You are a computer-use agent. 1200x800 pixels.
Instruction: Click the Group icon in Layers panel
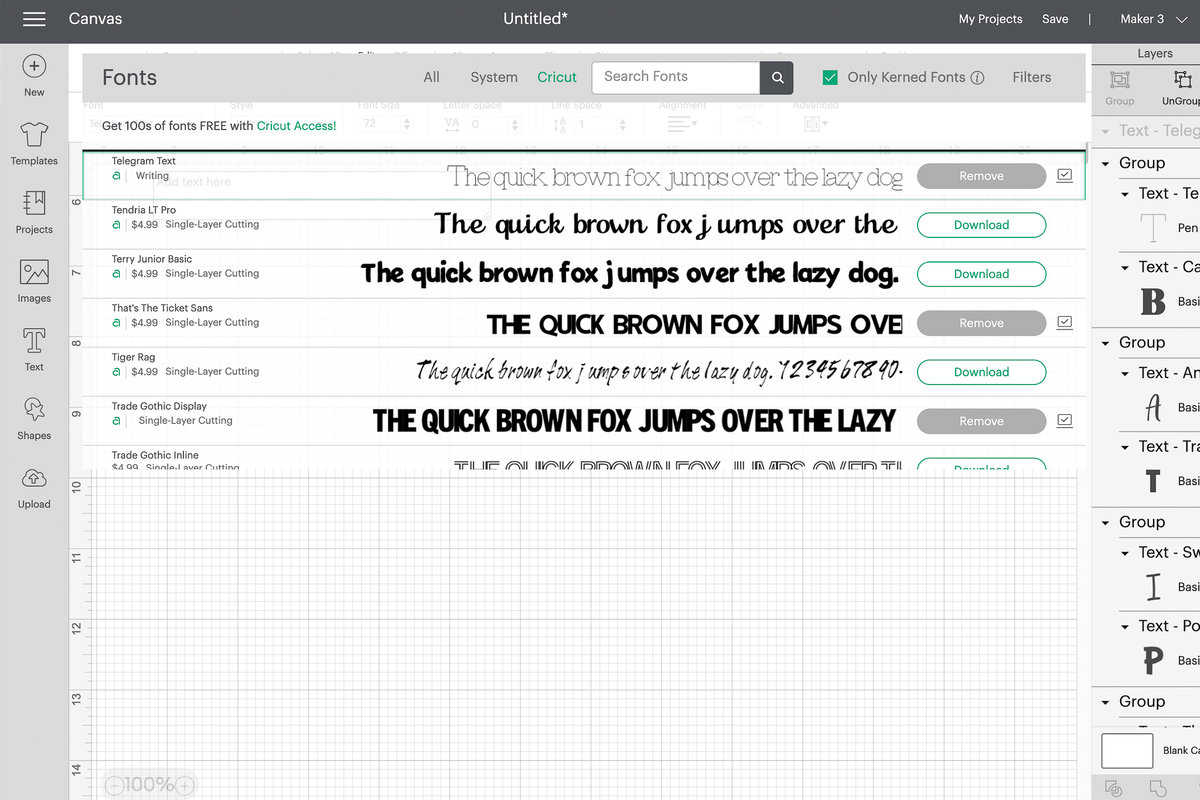click(x=1120, y=80)
